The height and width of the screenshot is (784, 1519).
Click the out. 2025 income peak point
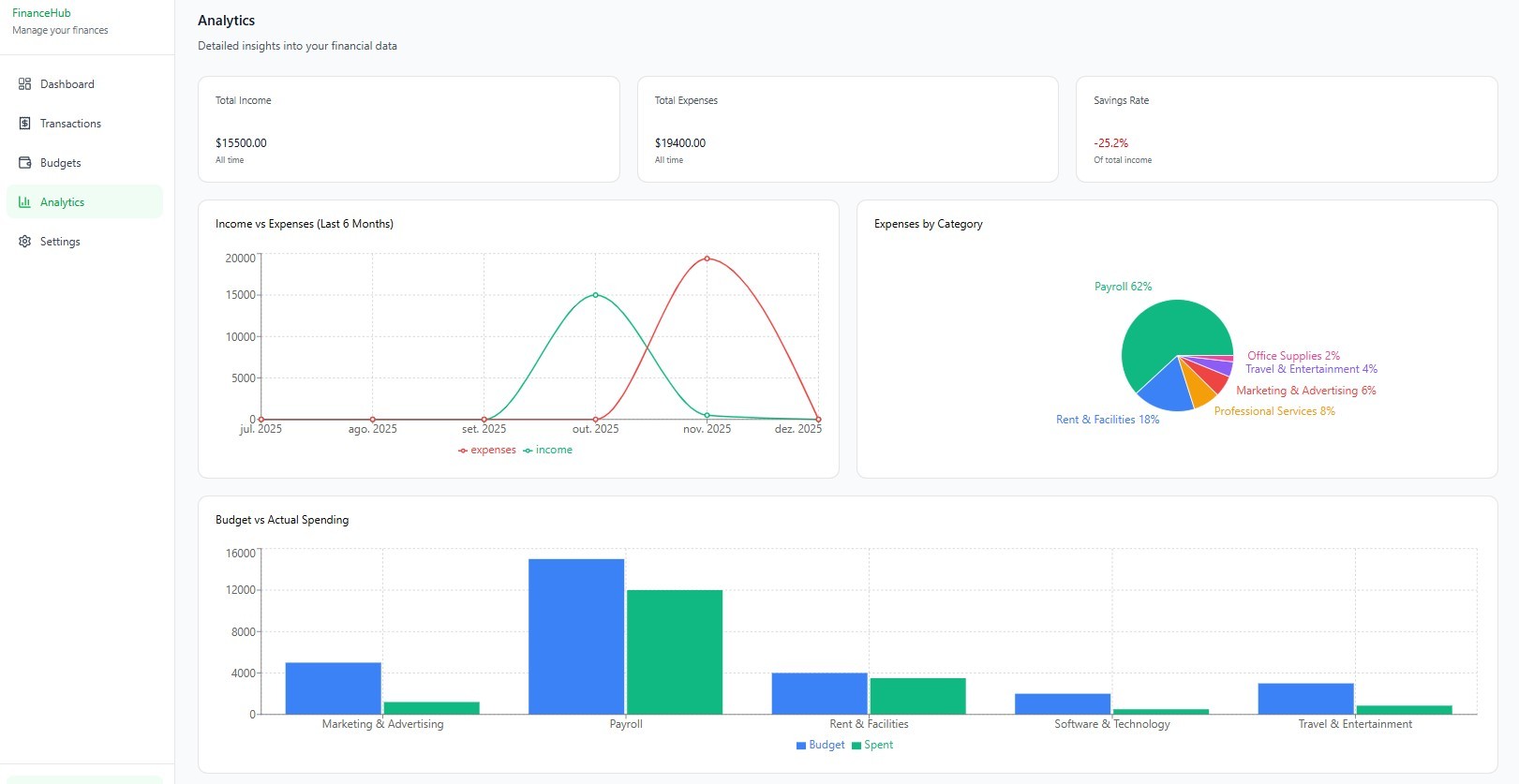tap(595, 295)
